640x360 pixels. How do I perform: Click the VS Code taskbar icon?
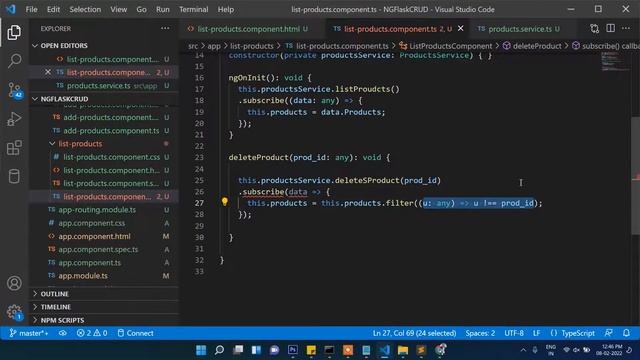(x=384, y=350)
